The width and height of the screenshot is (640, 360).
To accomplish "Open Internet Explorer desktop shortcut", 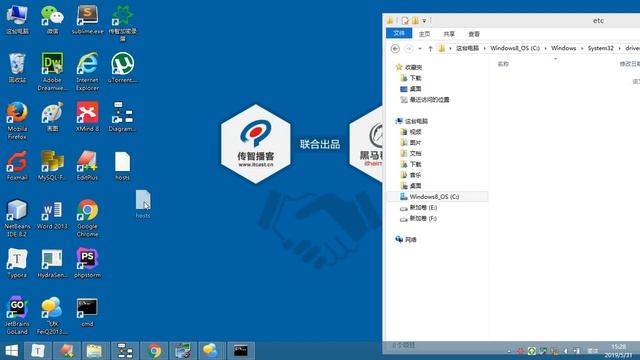I will click(87, 71).
